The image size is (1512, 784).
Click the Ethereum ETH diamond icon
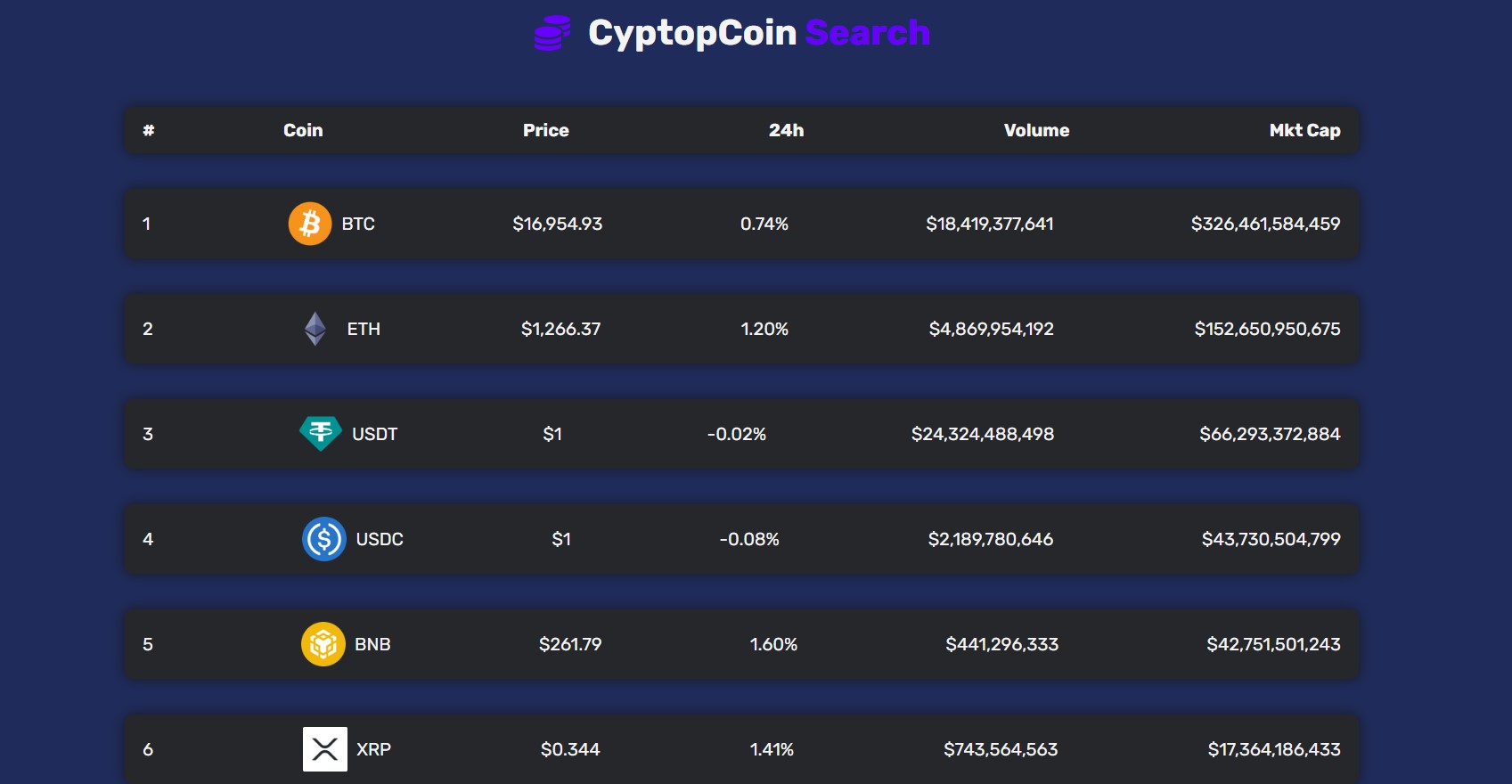pos(315,329)
